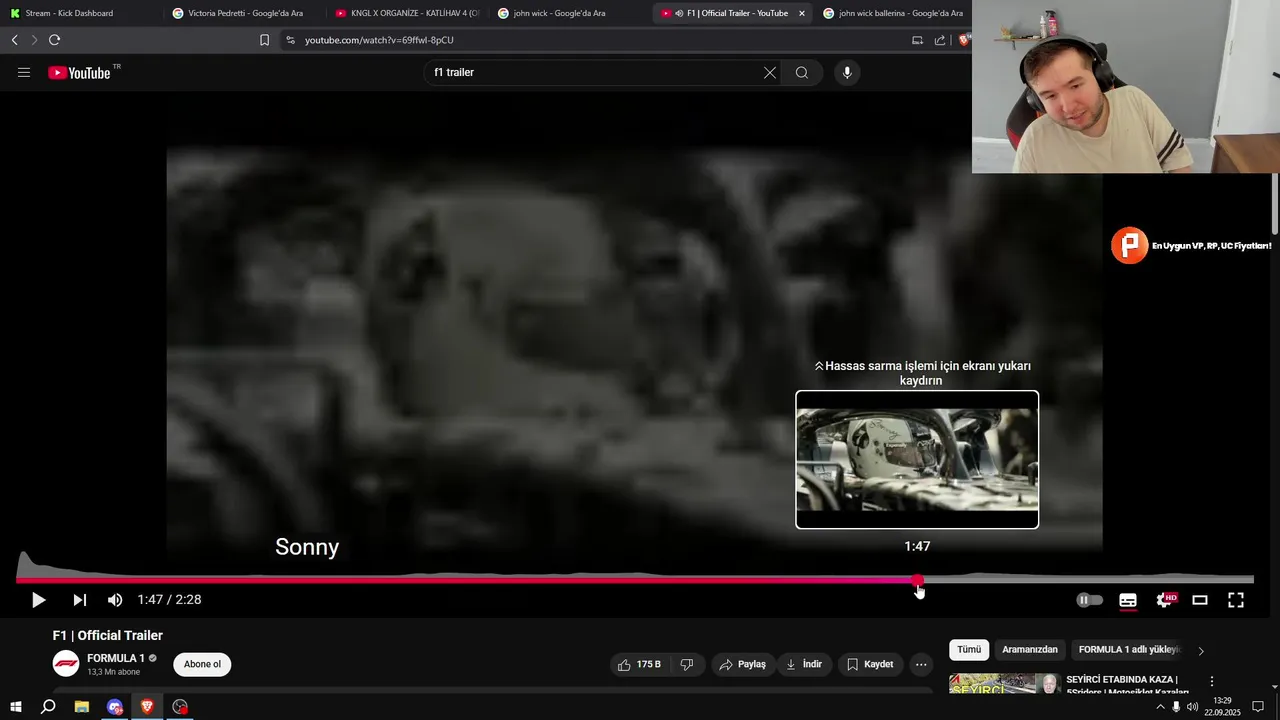1280x720 pixels.
Task: Subscribe with Abone ol button
Action: click(202, 664)
